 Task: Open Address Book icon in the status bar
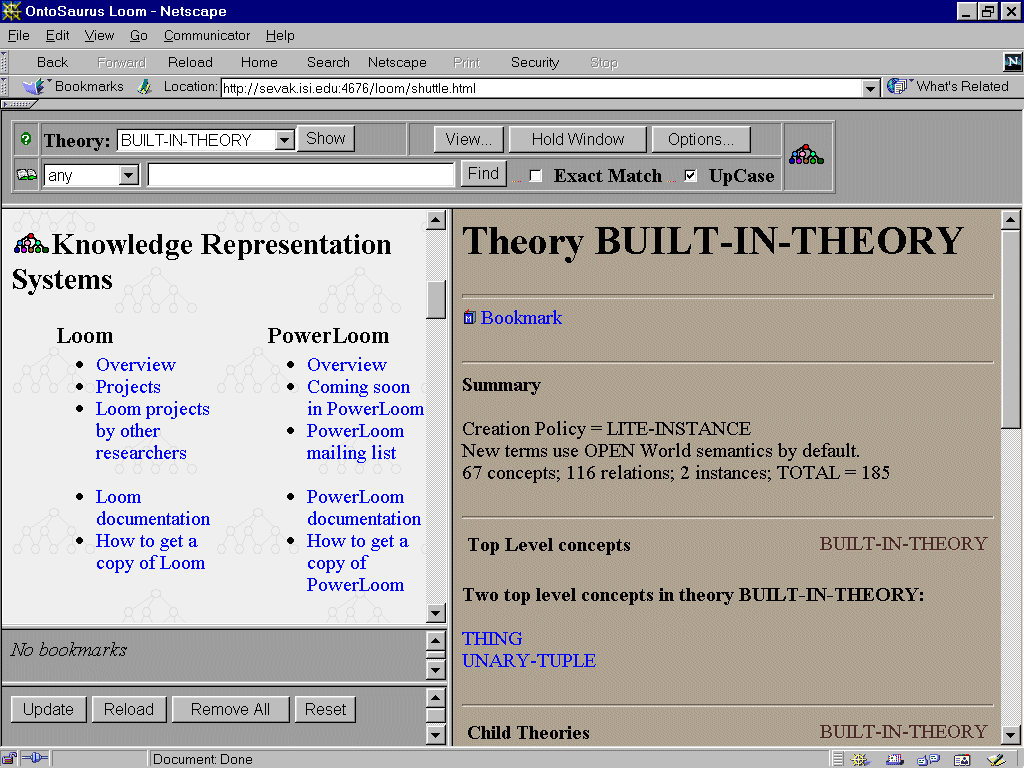tap(962, 759)
